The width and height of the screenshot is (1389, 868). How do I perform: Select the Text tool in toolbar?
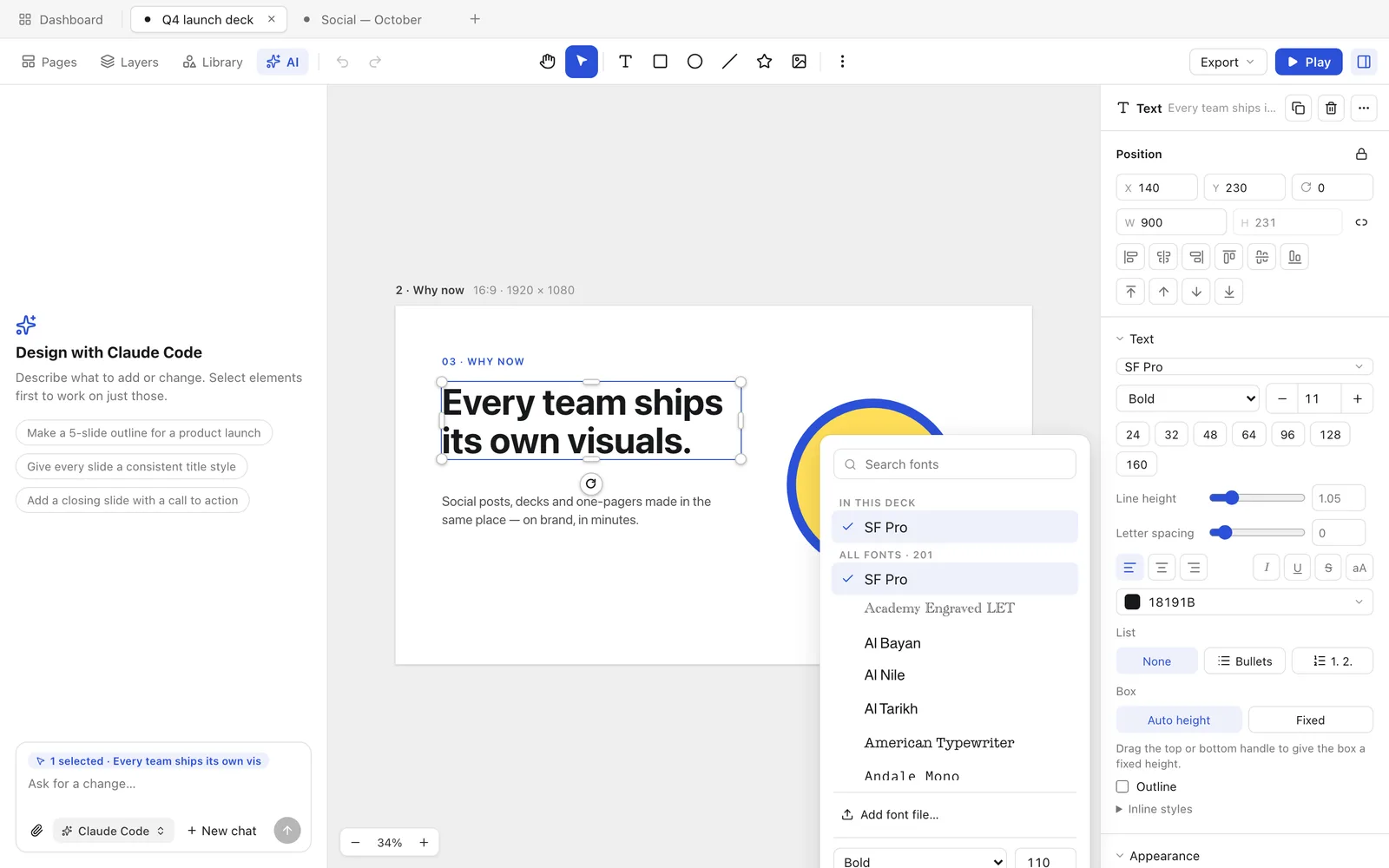click(x=625, y=62)
